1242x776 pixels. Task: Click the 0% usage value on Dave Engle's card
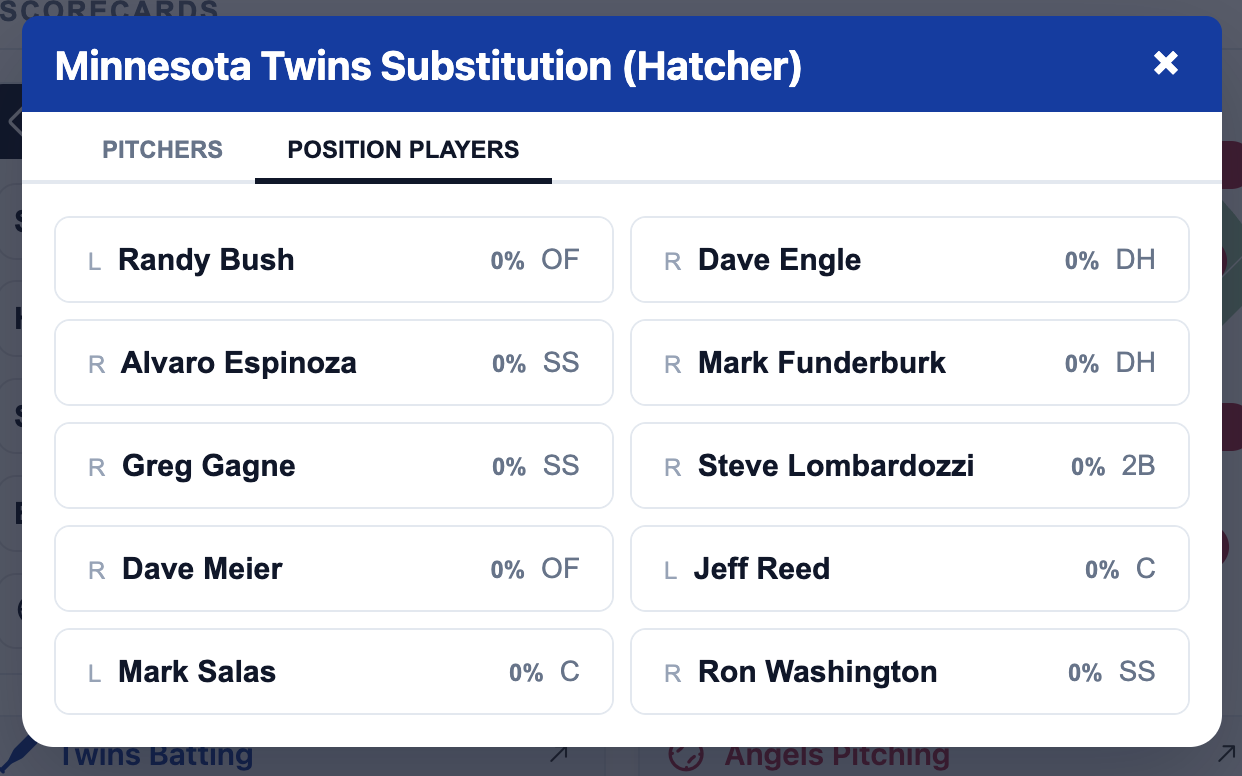click(x=1081, y=261)
